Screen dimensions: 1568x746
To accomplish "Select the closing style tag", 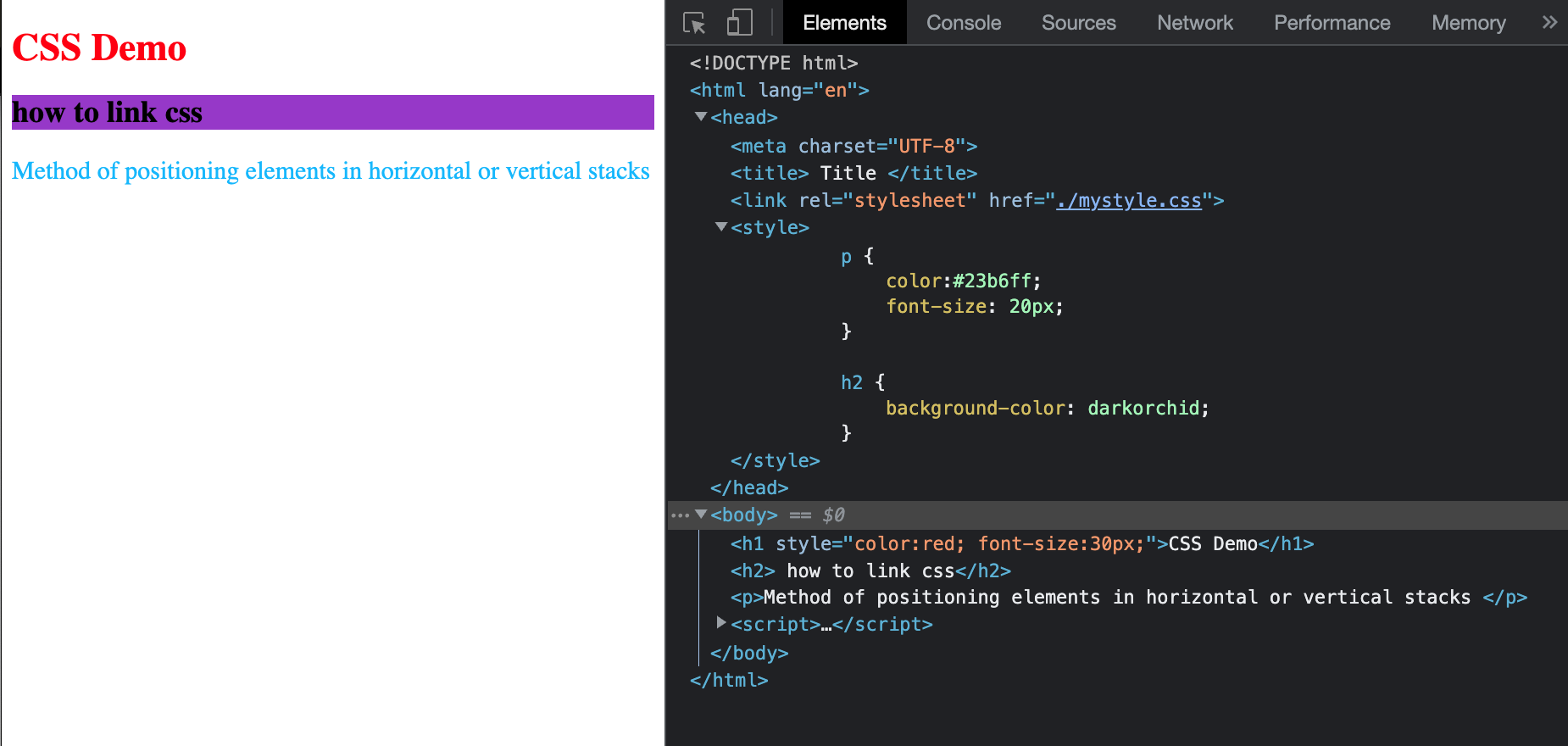I will click(x=776, y=461).
